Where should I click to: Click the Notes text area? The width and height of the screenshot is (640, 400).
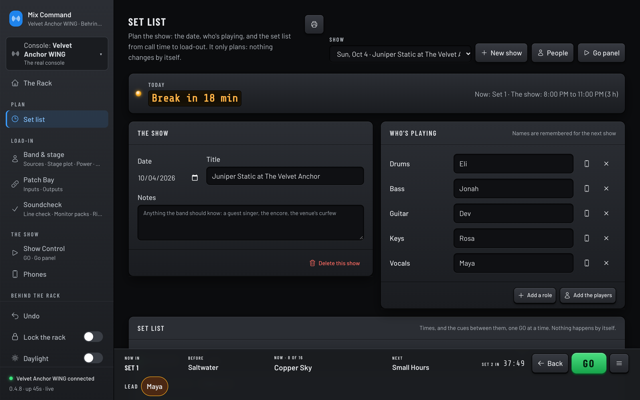(251, 222)
